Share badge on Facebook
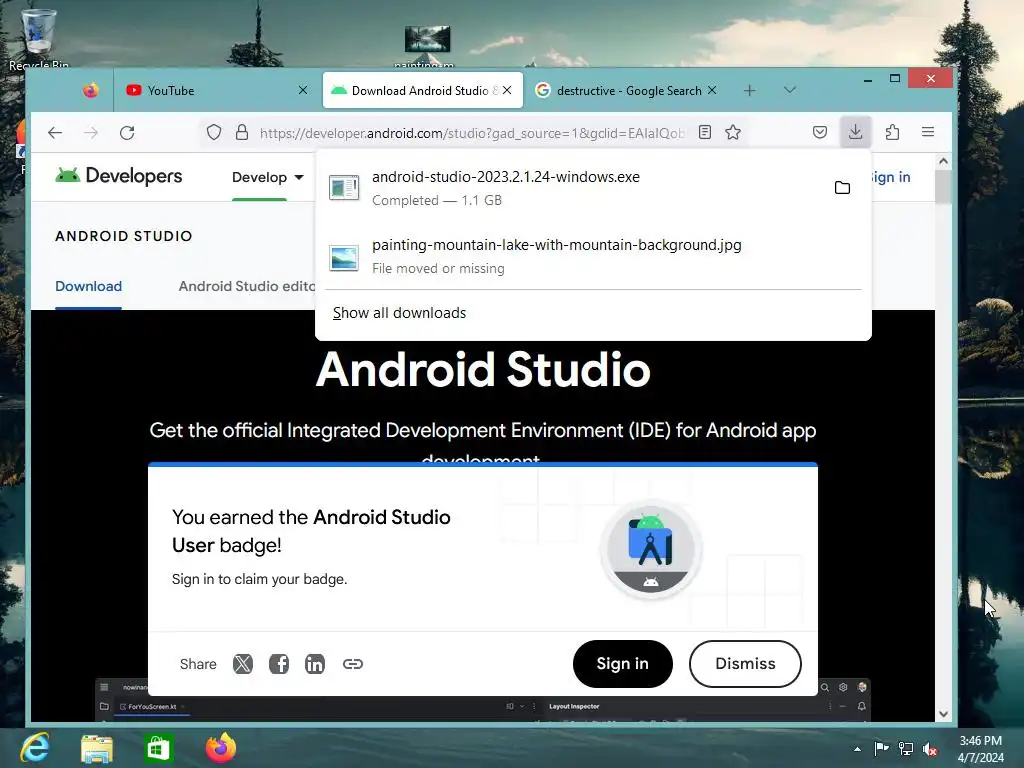 click(279, 664)
